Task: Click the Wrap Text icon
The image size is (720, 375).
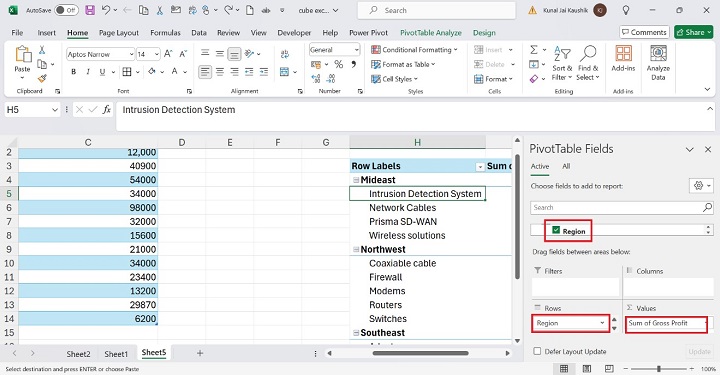Action: [285, 54]
